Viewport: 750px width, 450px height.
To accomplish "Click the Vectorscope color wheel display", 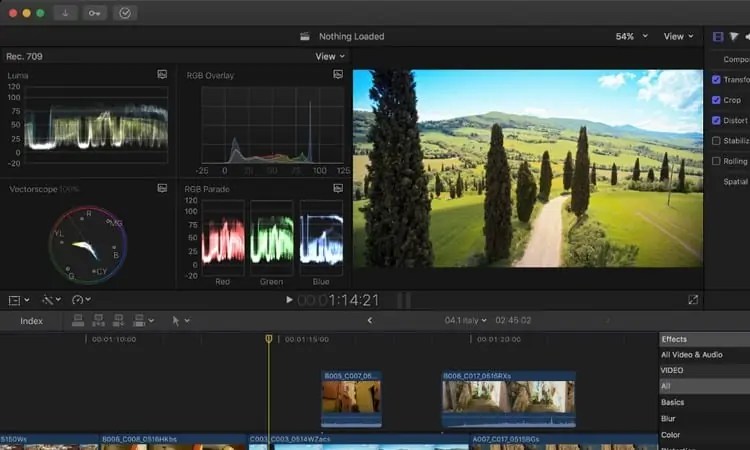I will point(88,245).
